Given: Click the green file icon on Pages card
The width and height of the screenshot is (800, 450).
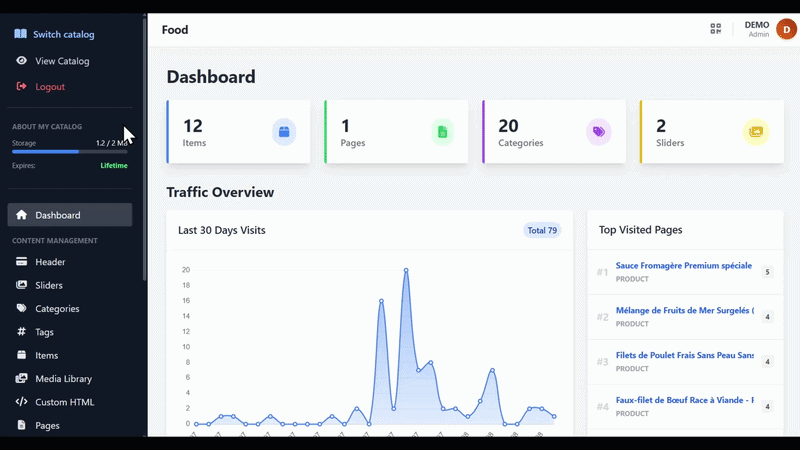Looking at the screenshot, I should pyautogui.click(x=442, y=132).
